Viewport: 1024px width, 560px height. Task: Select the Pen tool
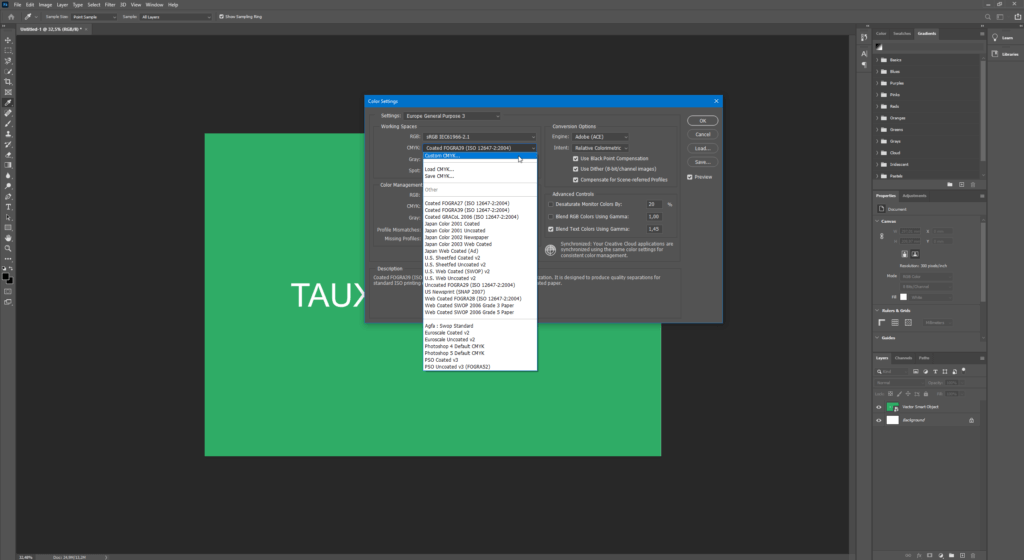click(x=8, y=196)
